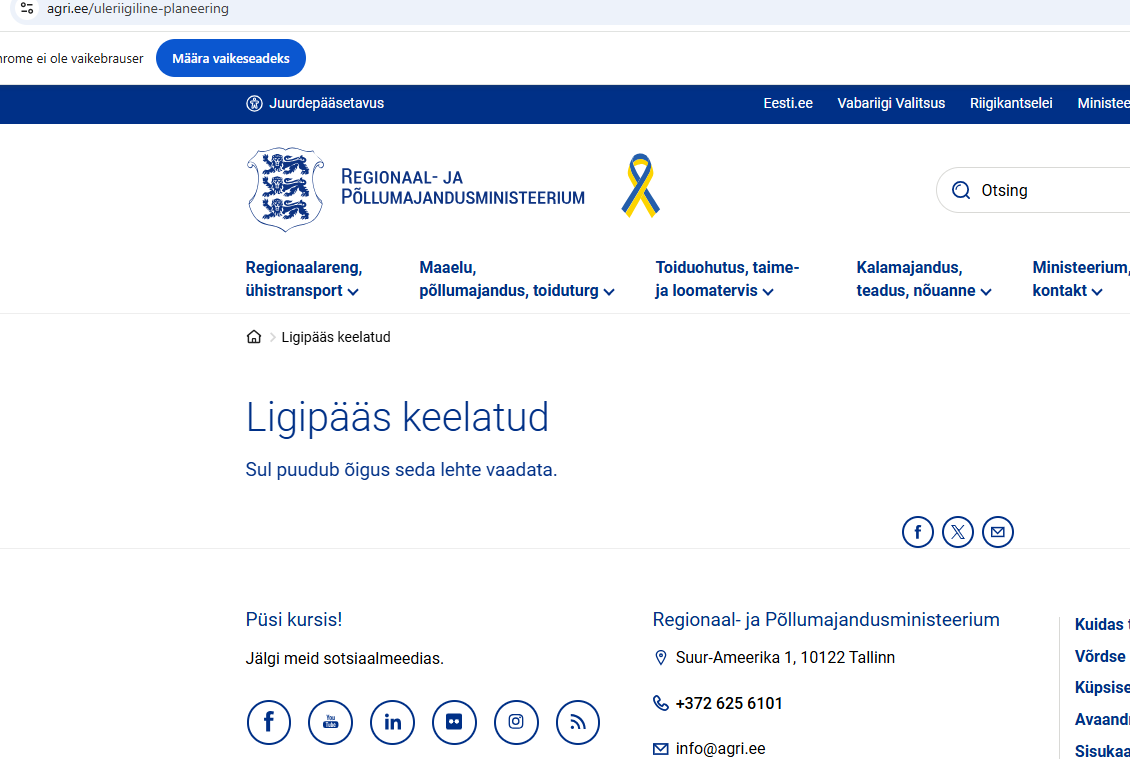Click the Facebook share icon
This screenshot has width=1130, height=759.
click(917, 532)
